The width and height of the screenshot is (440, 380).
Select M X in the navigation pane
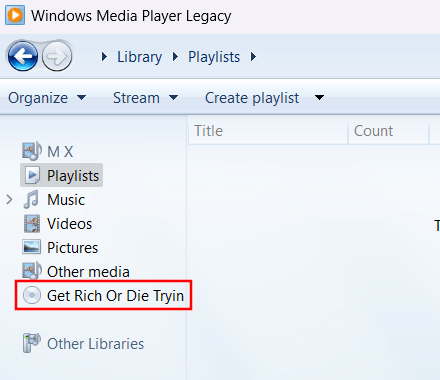(60, 152)
